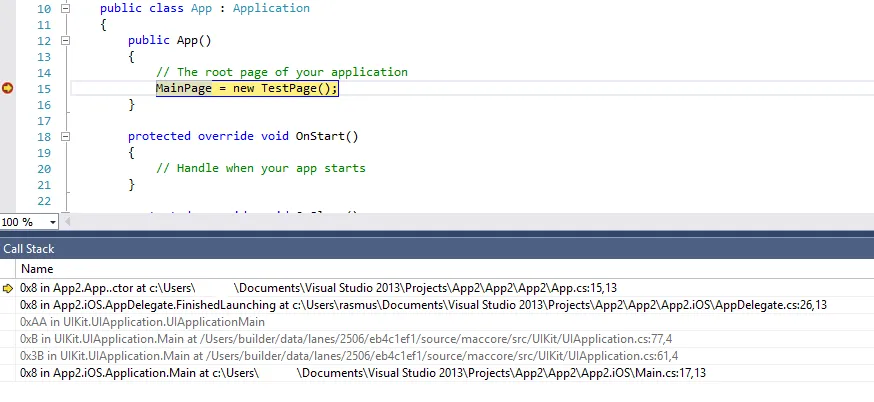Click the Name column header in Call Stack
This screenshot has width=874, height=402.
tap(37, 269)
